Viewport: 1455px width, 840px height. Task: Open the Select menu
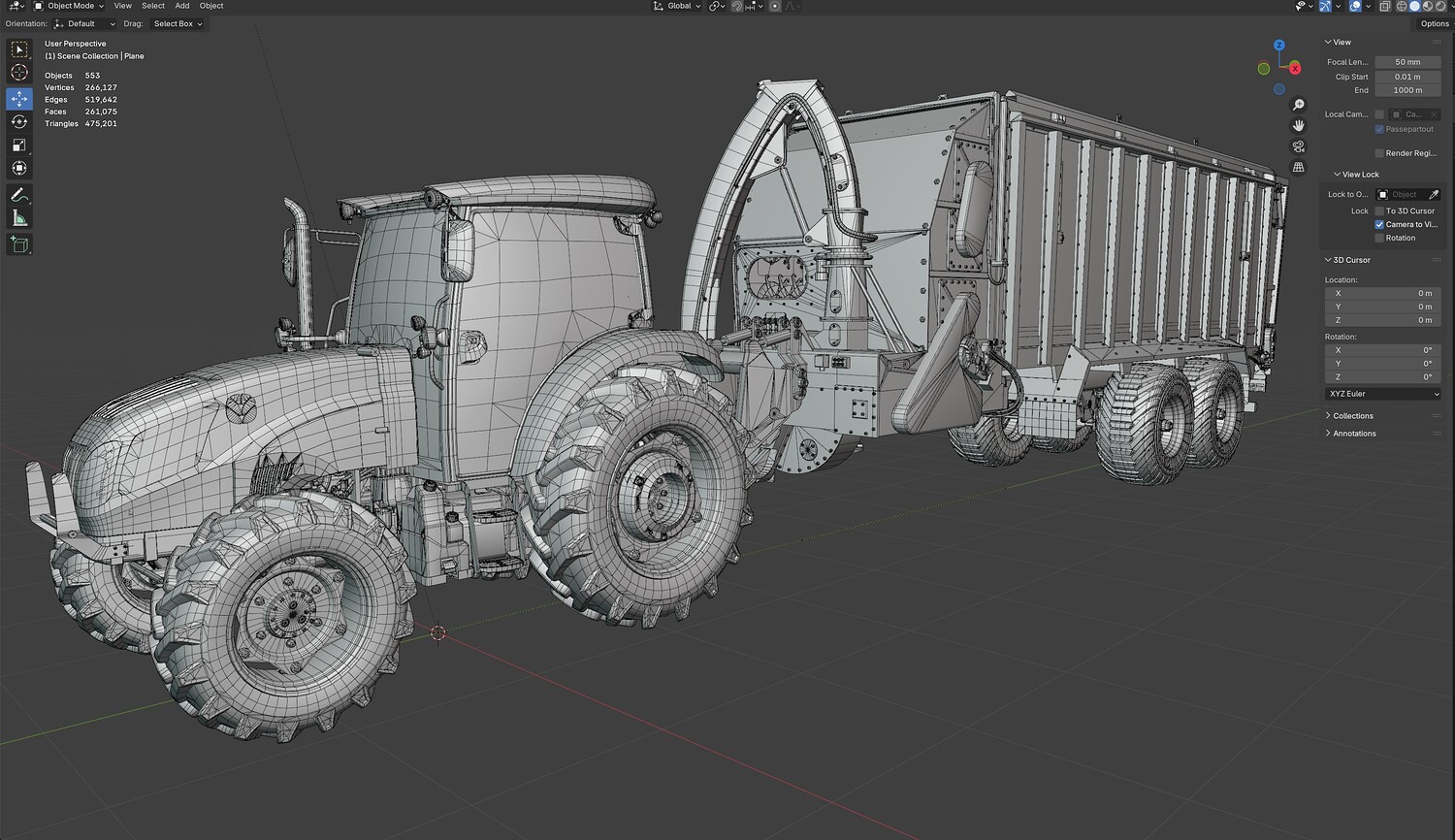pos(153,6)
